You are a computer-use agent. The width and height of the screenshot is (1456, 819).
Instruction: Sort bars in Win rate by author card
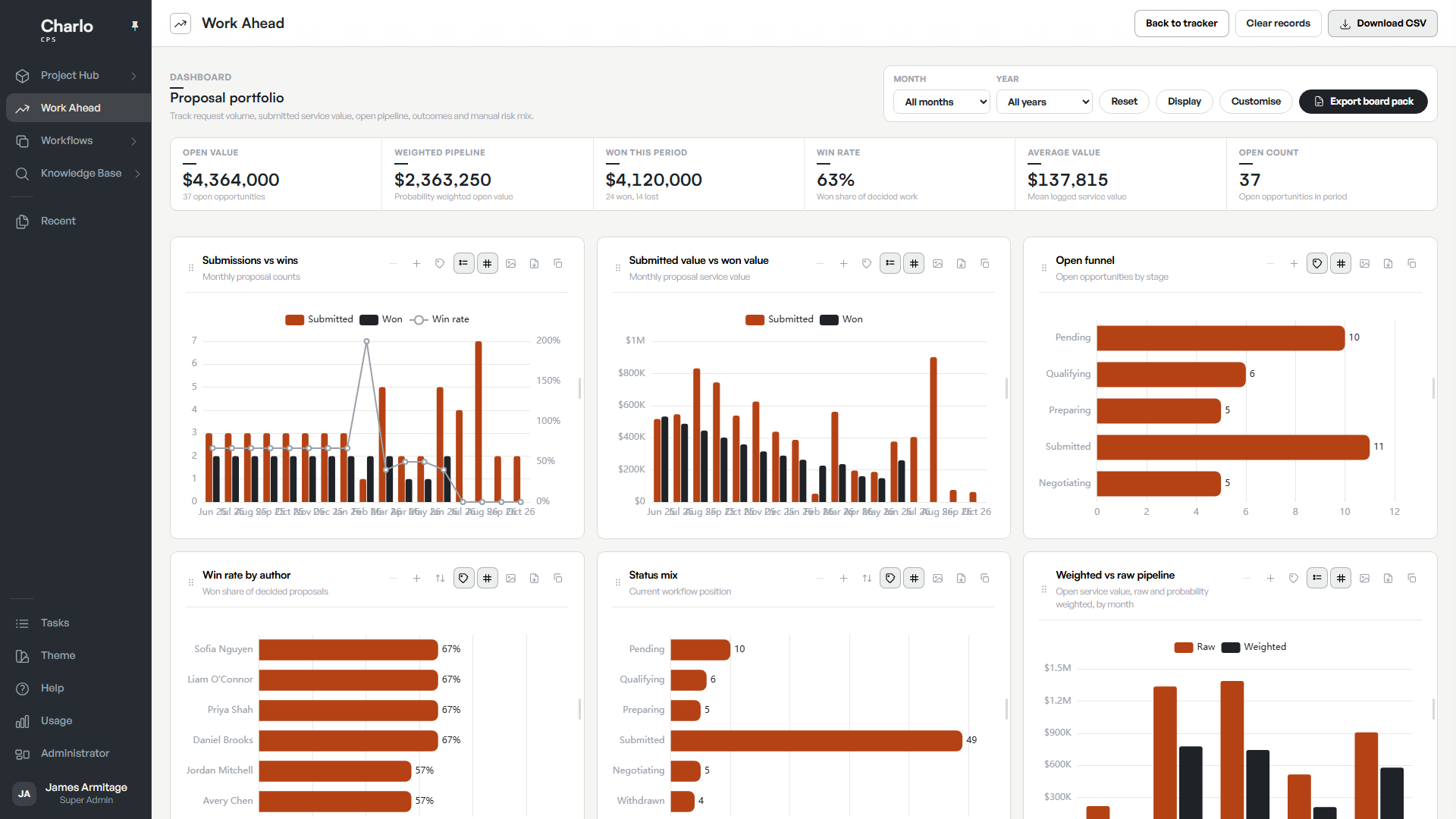[x=440, y=579]
